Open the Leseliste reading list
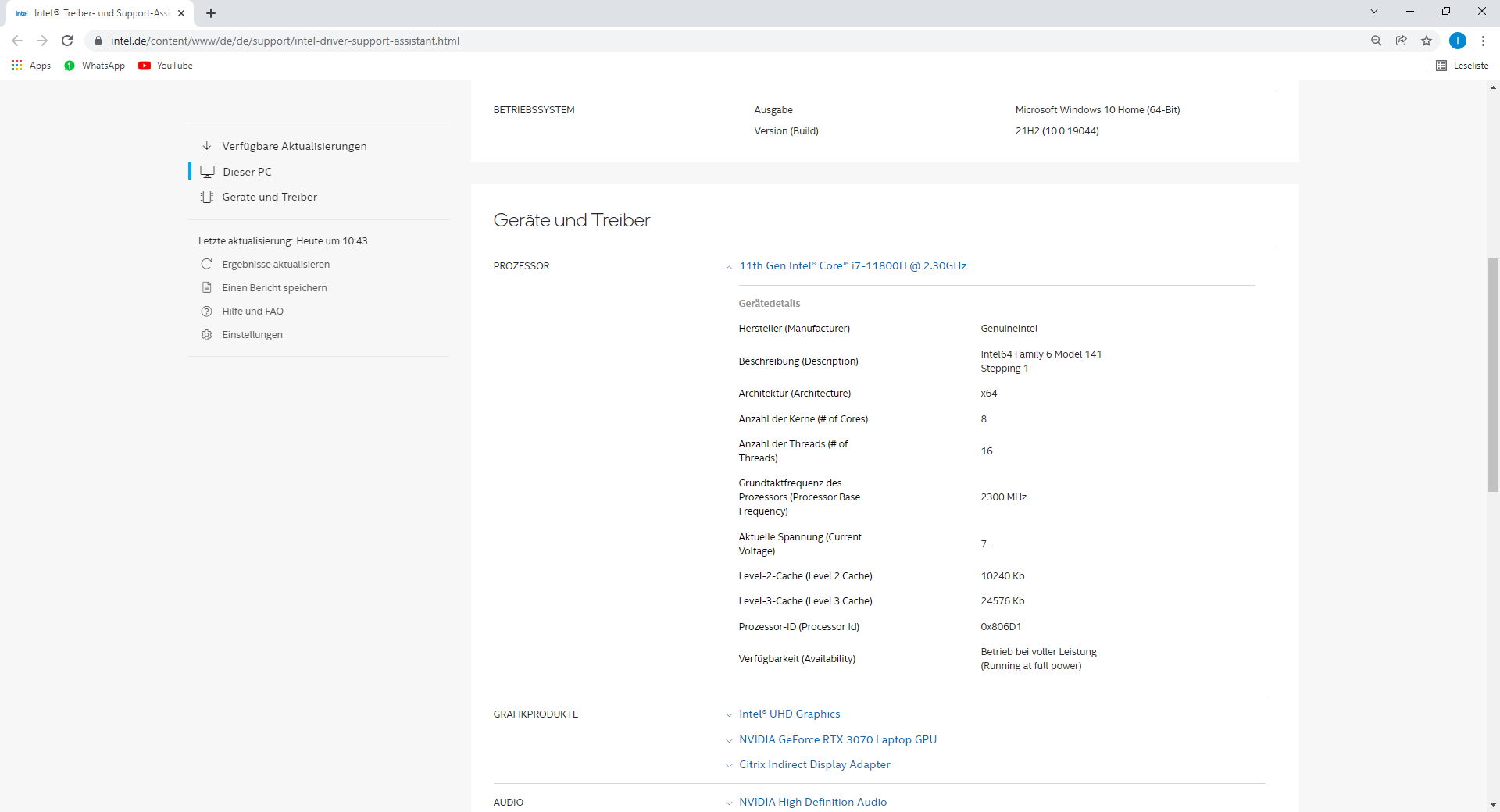The image size is (1500, 812). 1462,66
